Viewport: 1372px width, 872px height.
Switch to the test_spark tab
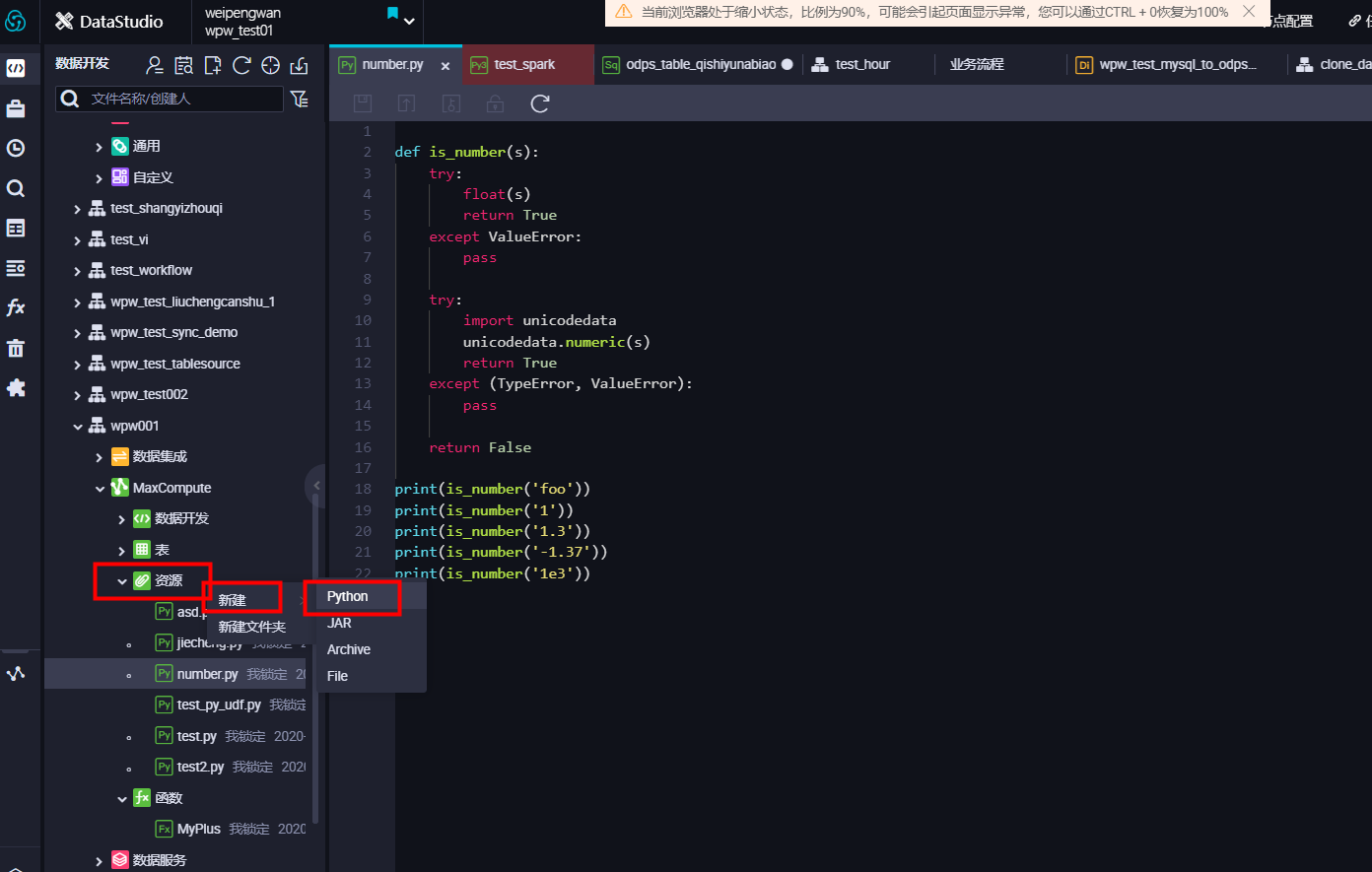(x=527, y=64)
